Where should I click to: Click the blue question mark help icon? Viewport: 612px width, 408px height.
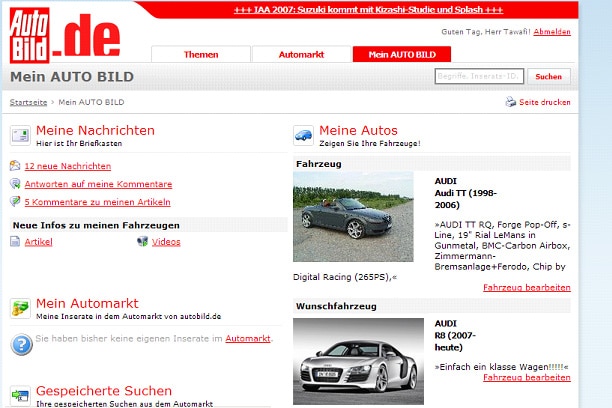(21, 344)
